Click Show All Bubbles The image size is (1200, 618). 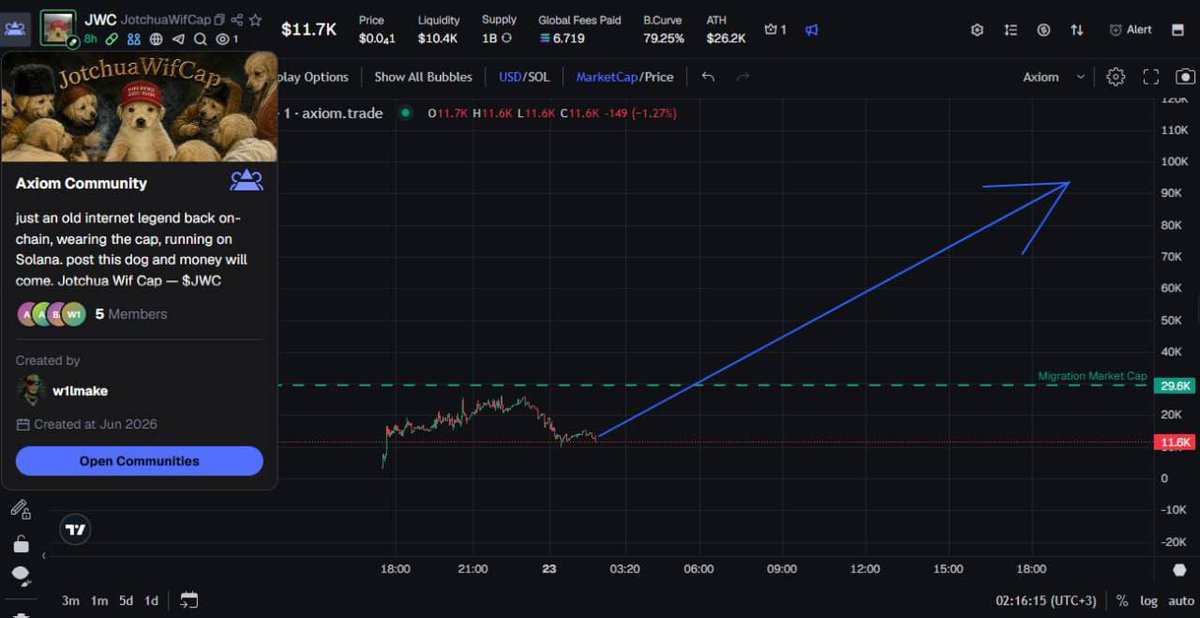tap(424, 77)
